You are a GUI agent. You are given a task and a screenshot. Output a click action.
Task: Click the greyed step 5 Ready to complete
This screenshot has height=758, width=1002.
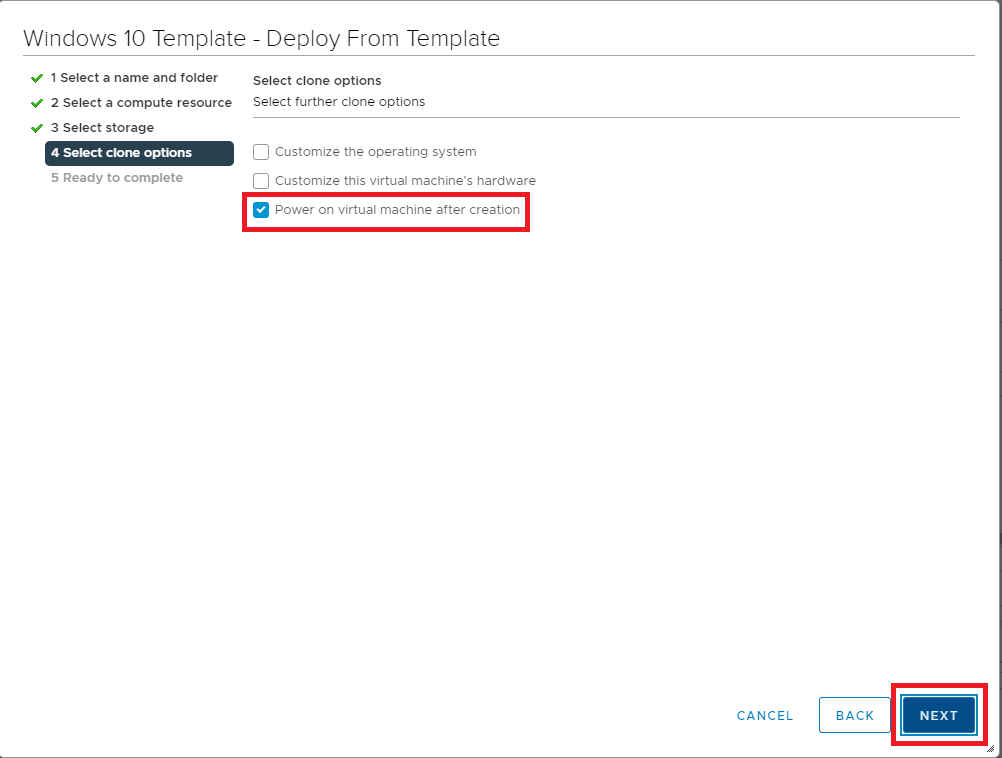[x=117, y=178]
